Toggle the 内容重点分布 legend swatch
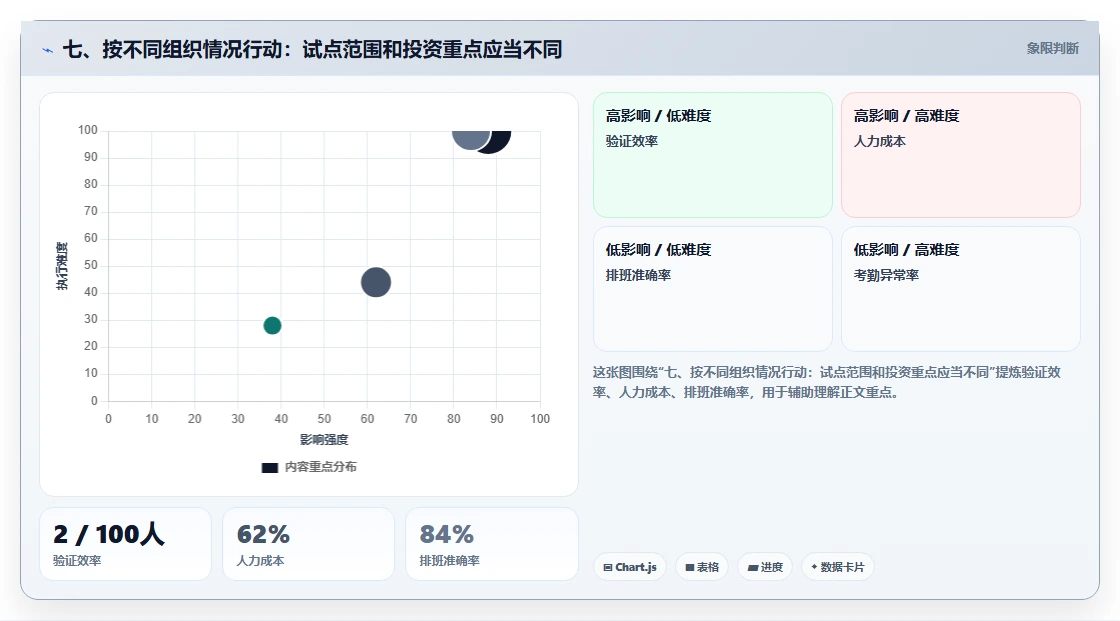Screen dimensions: 1120x621 (269, 467)
